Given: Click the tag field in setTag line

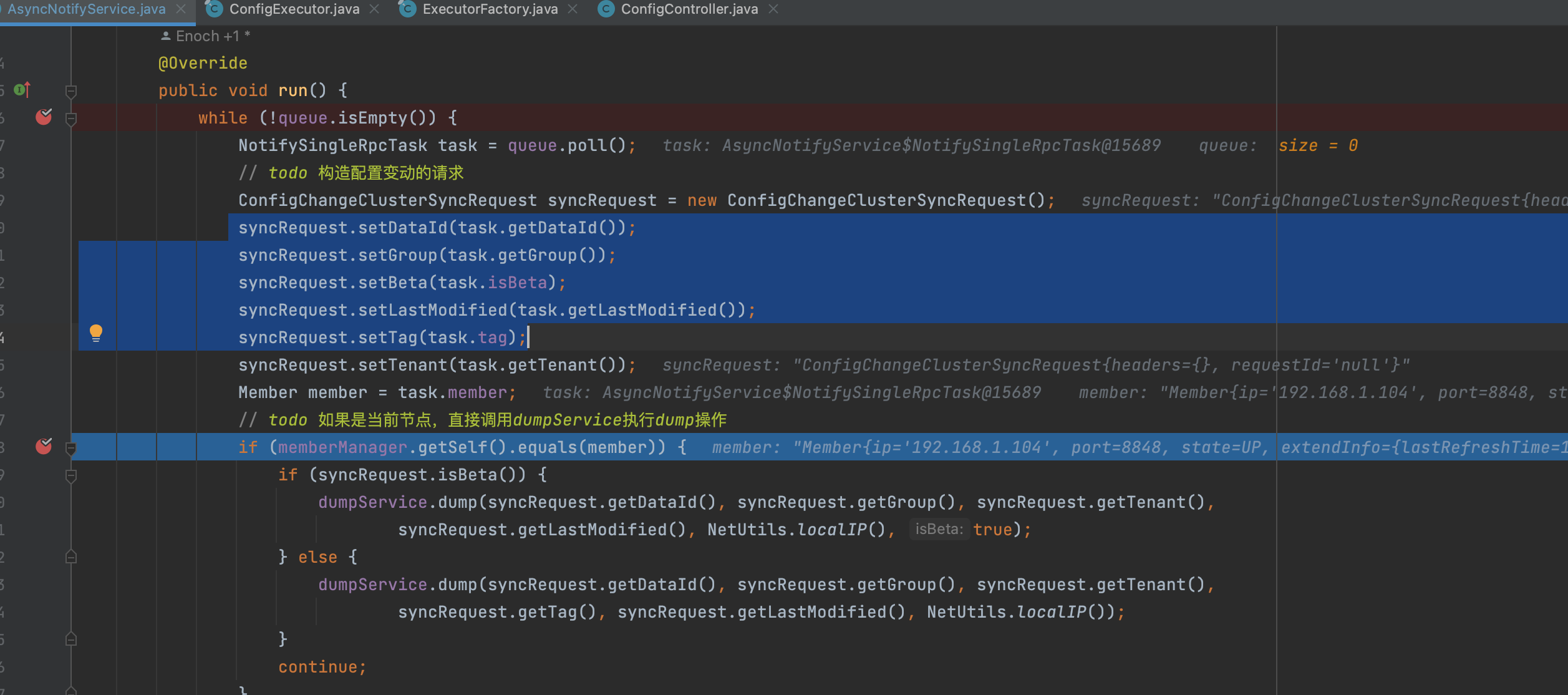Looking at the screenshot, I should pos(493,338).
